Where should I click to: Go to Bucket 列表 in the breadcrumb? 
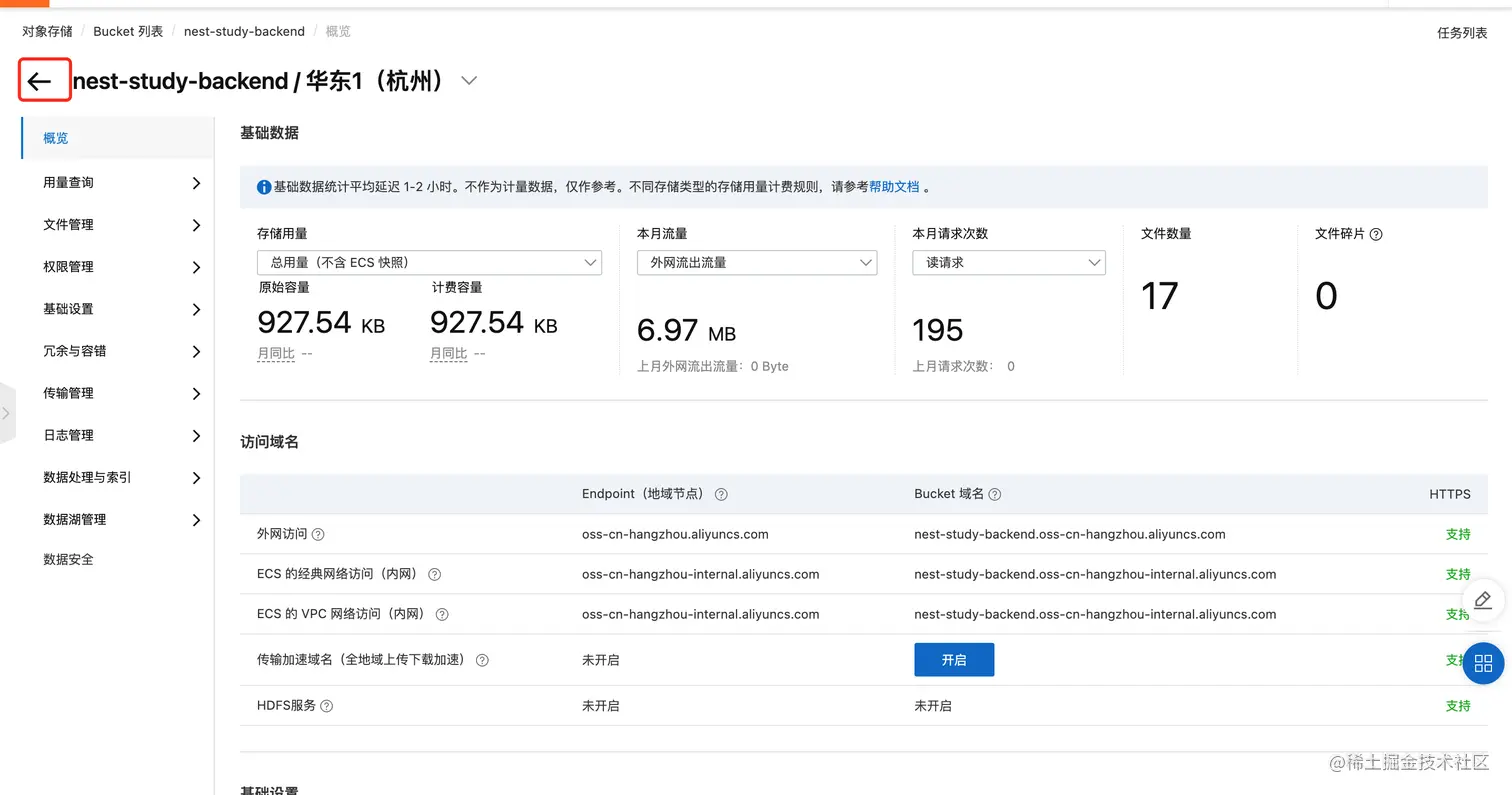click(x=128, y=31)
